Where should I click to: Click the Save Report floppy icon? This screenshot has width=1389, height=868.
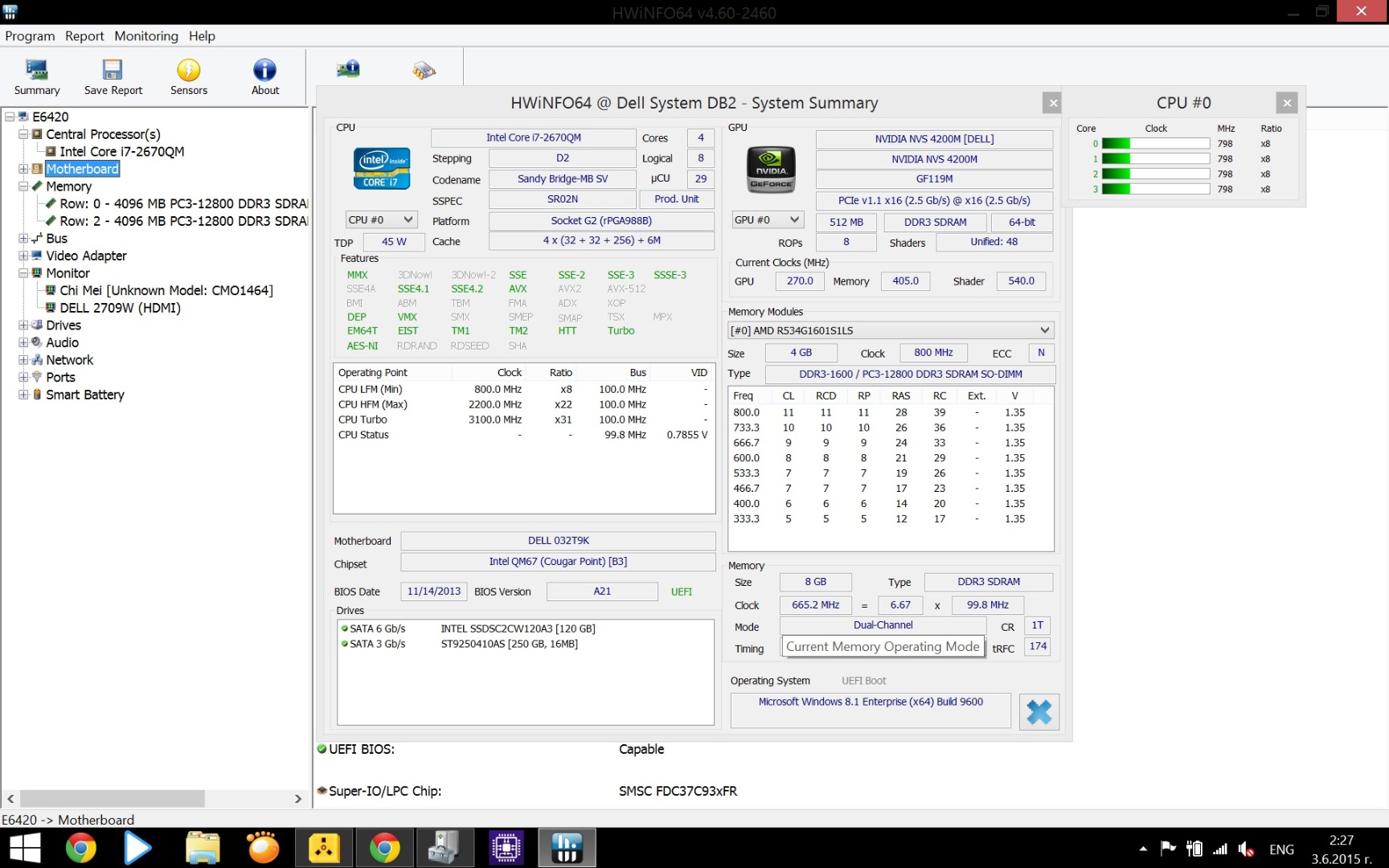coord(113,70)
